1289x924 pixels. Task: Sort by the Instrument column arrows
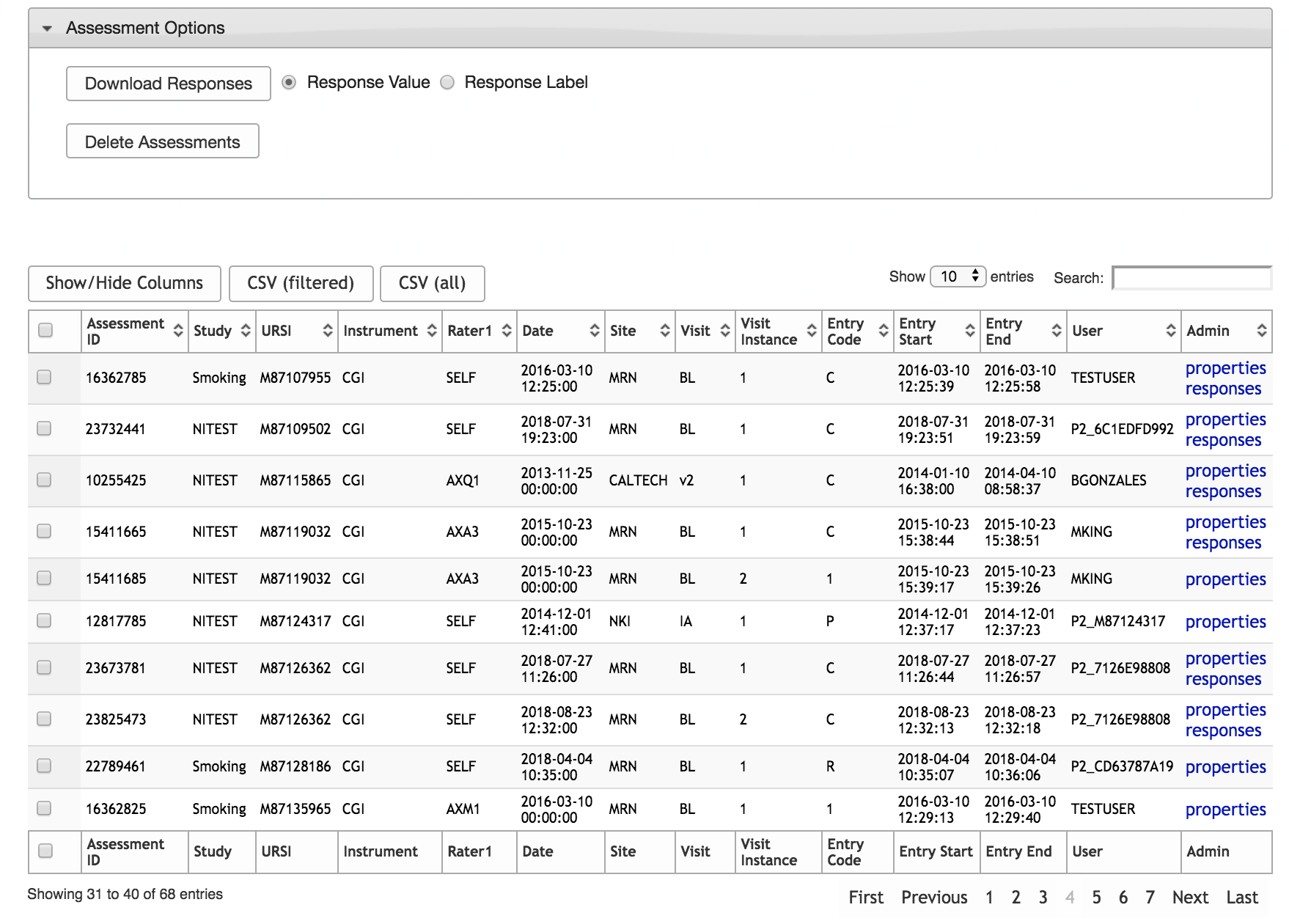tap(432, 331)
